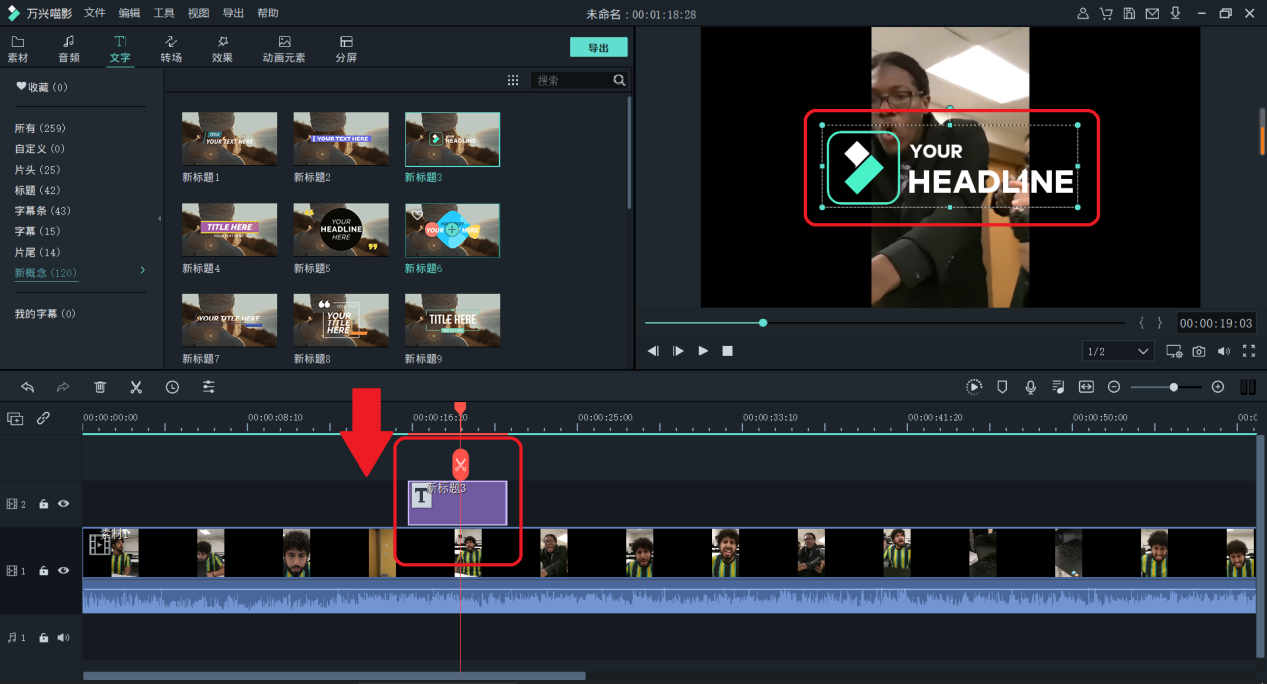Click the fullscreen preview icon

pos(1248,351)
